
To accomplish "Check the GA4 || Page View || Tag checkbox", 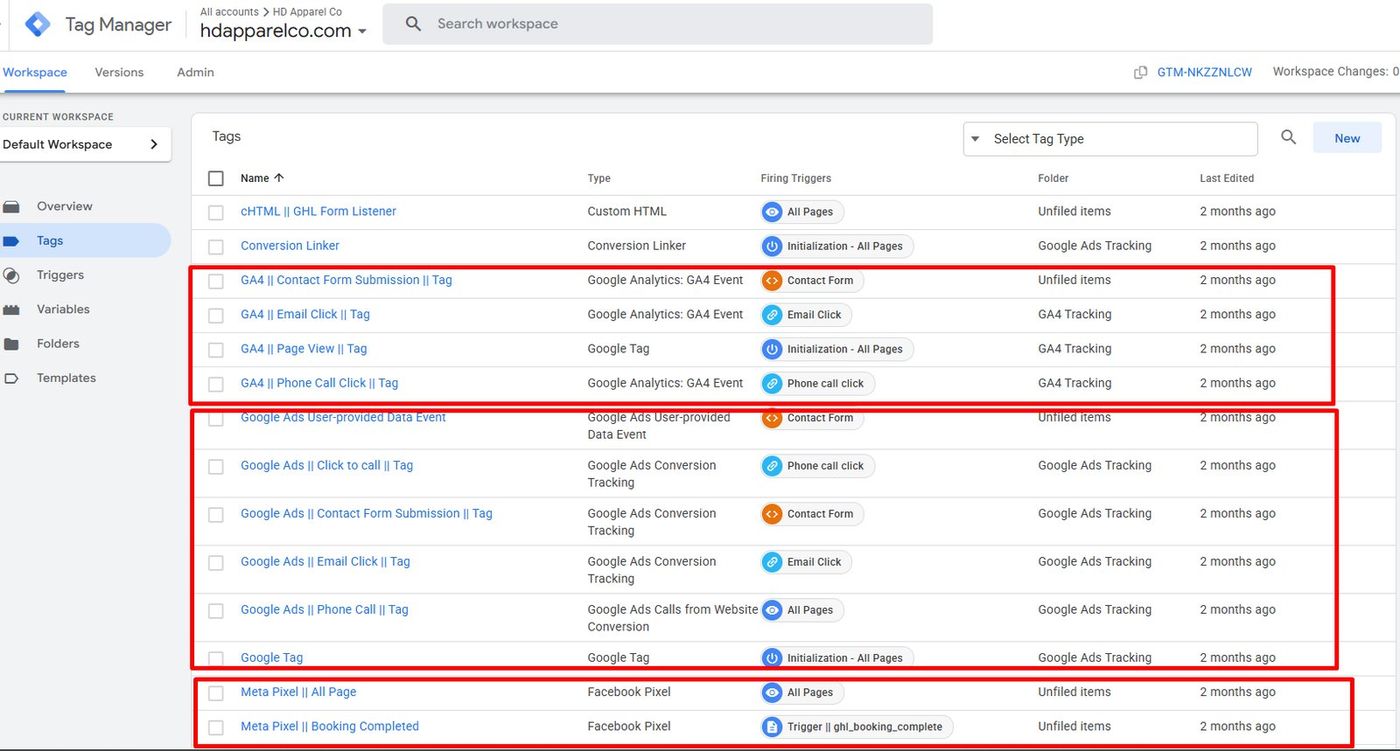I will [216, 350].
